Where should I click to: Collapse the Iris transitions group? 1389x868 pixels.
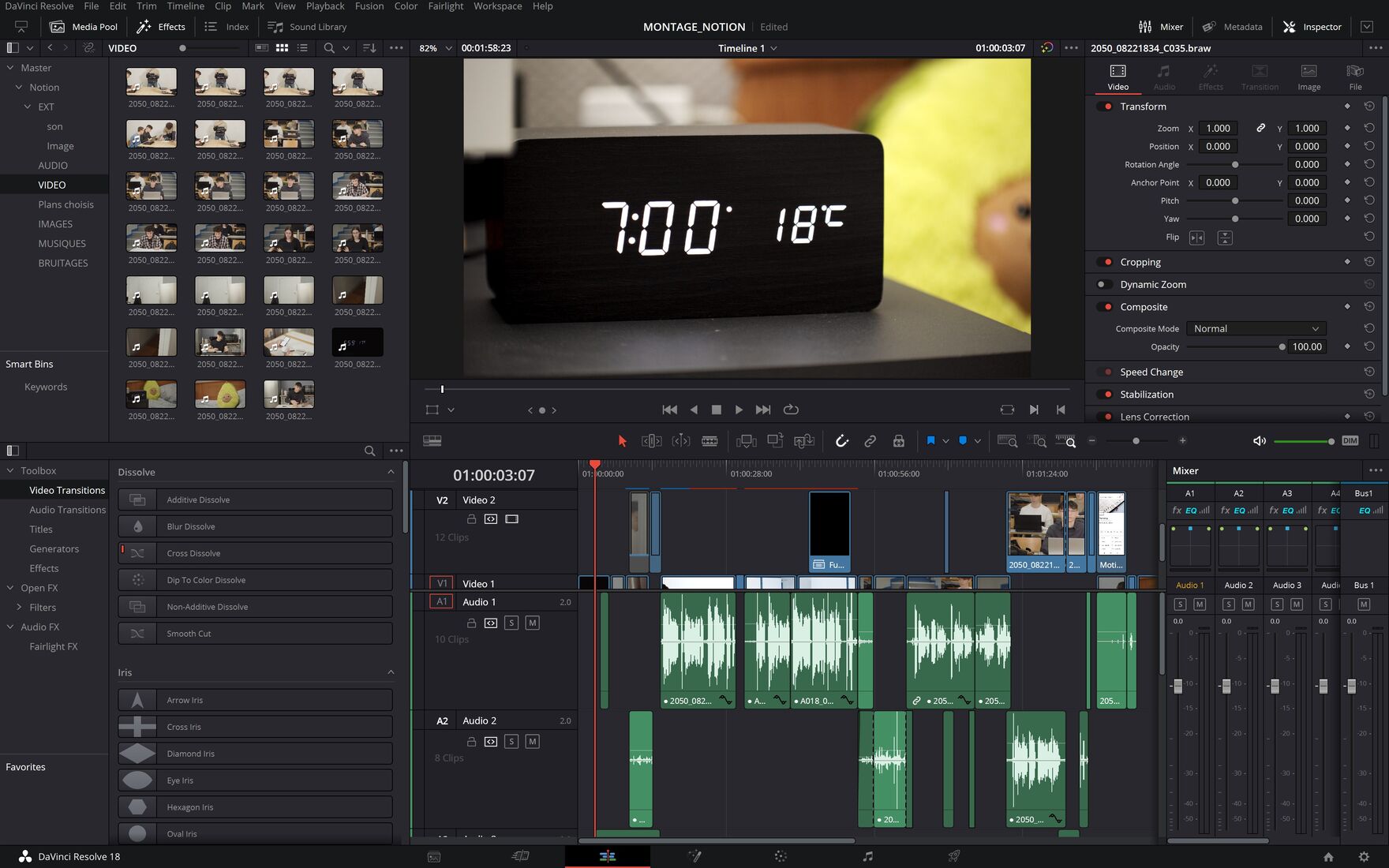(391, 672)
